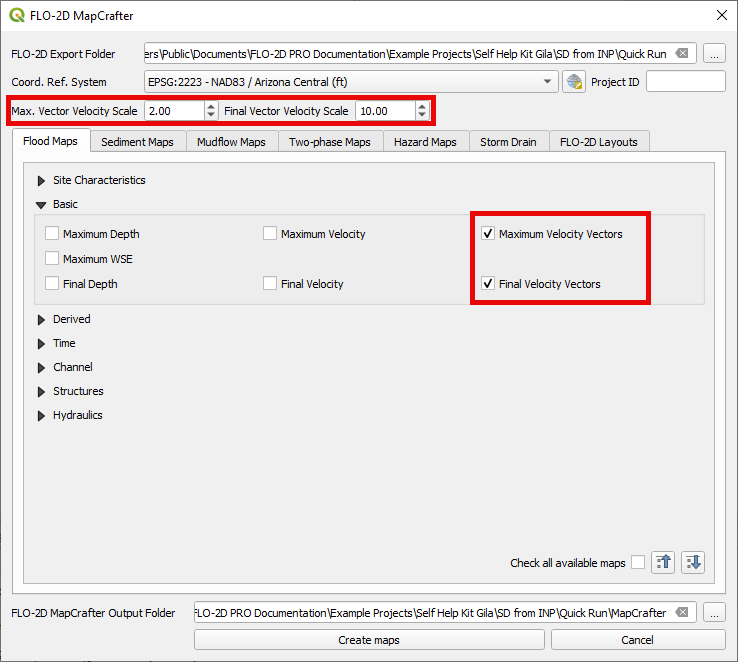Viewport: 738px width, 662px height.
Task: Clear the MapCrafter Output Folder path
Action: tap(682, 613)
